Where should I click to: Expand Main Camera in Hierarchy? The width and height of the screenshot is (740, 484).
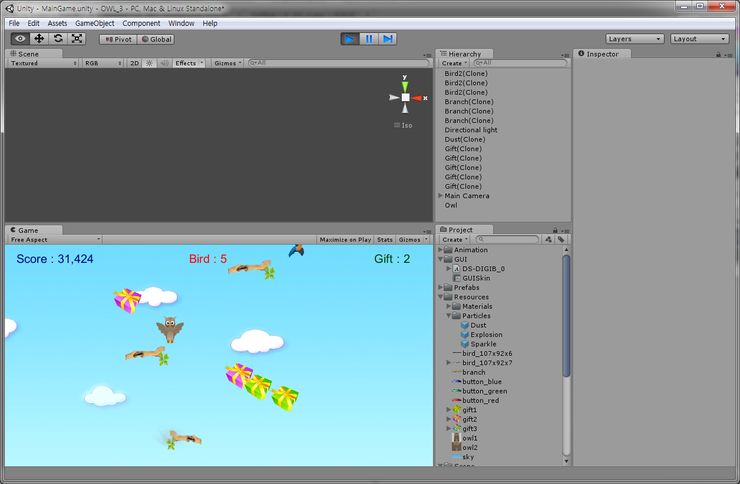click(440, 195)
